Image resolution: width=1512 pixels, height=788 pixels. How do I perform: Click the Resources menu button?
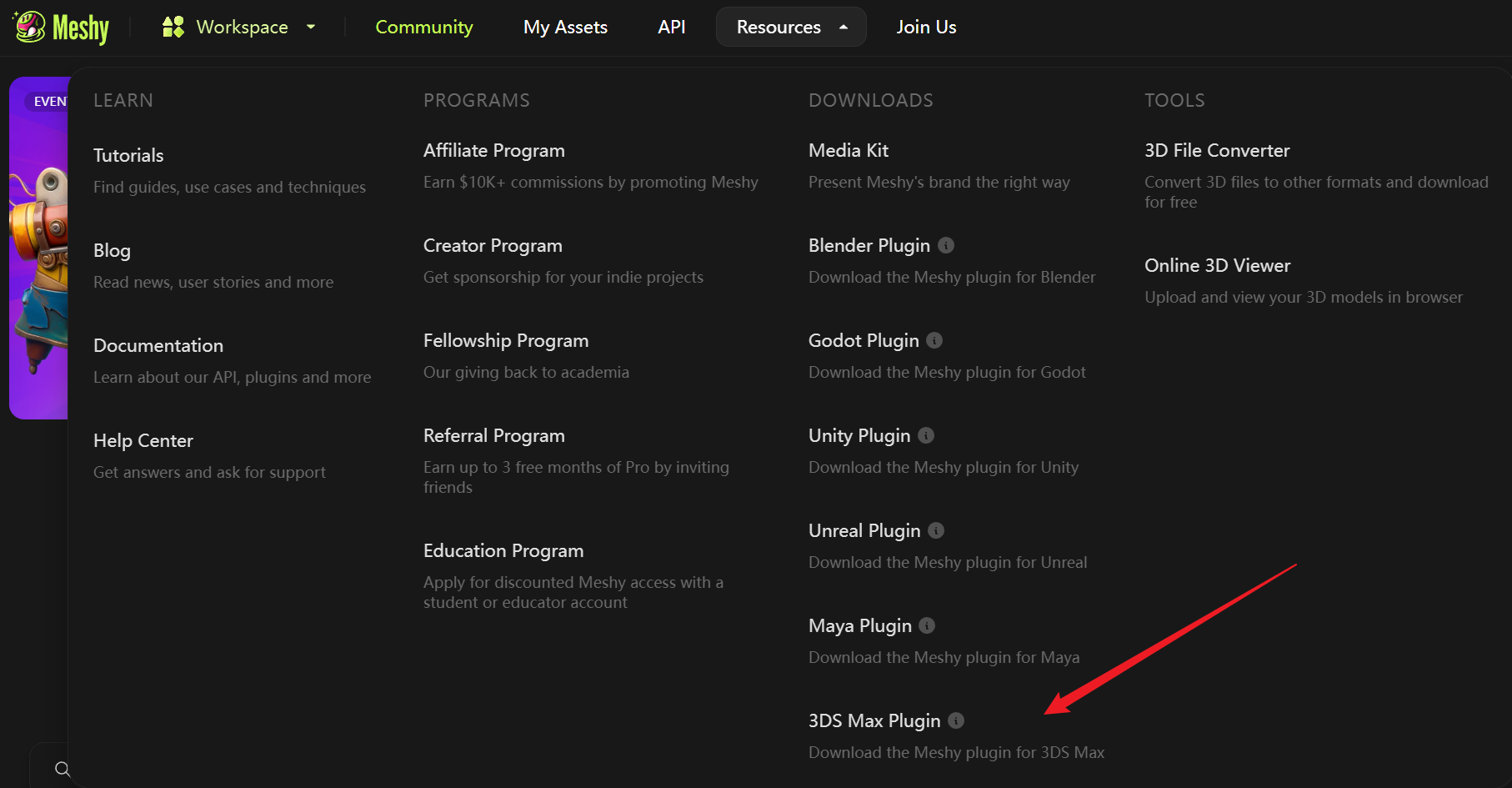tap(791, 27)
